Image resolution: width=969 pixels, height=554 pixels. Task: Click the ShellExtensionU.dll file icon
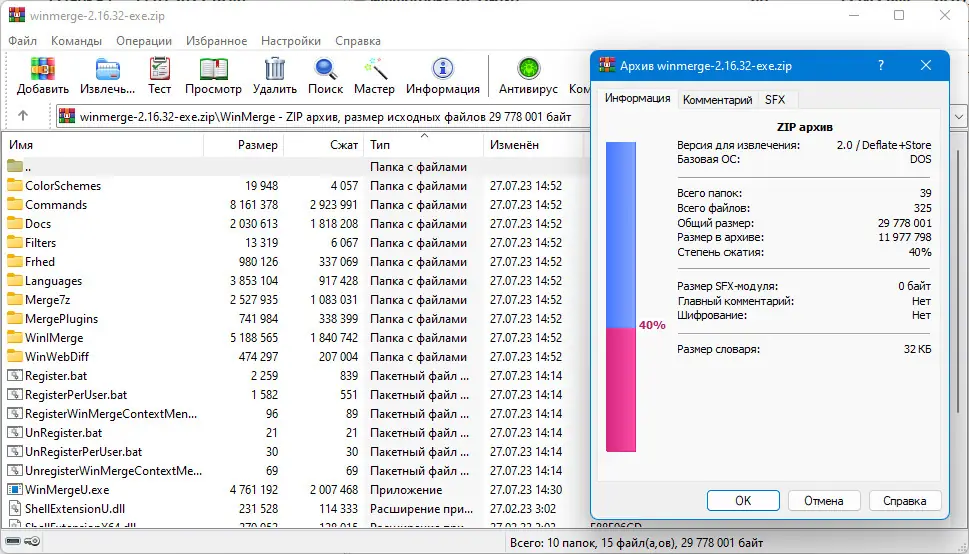(x=14, y=509)
